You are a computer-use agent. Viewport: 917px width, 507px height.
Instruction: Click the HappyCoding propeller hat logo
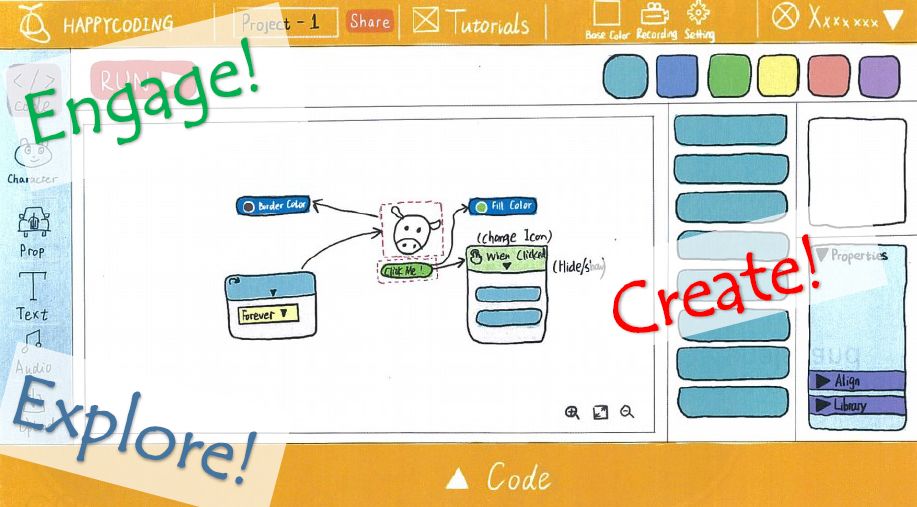[33, 23]
